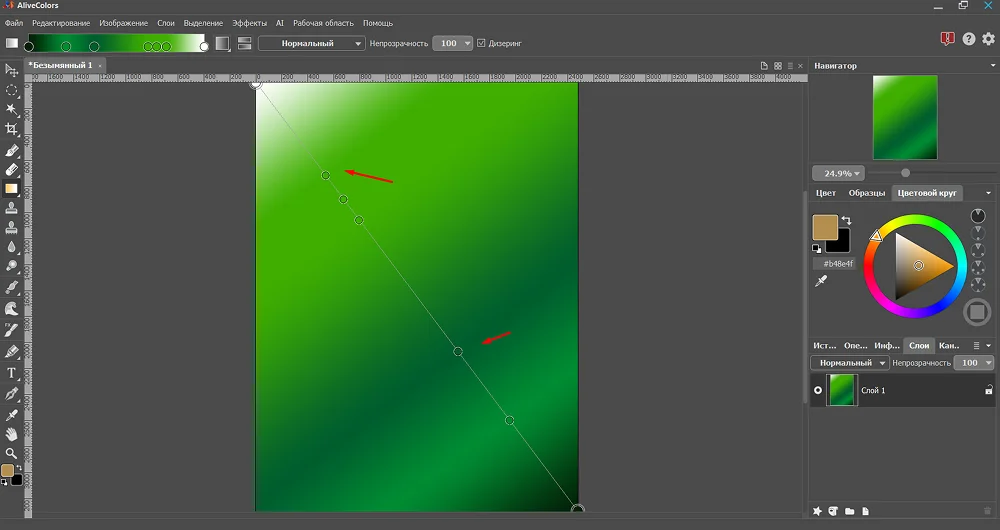
Task: Open zoom level 24.9% dropdown
Action: click(x=838, y=173)
